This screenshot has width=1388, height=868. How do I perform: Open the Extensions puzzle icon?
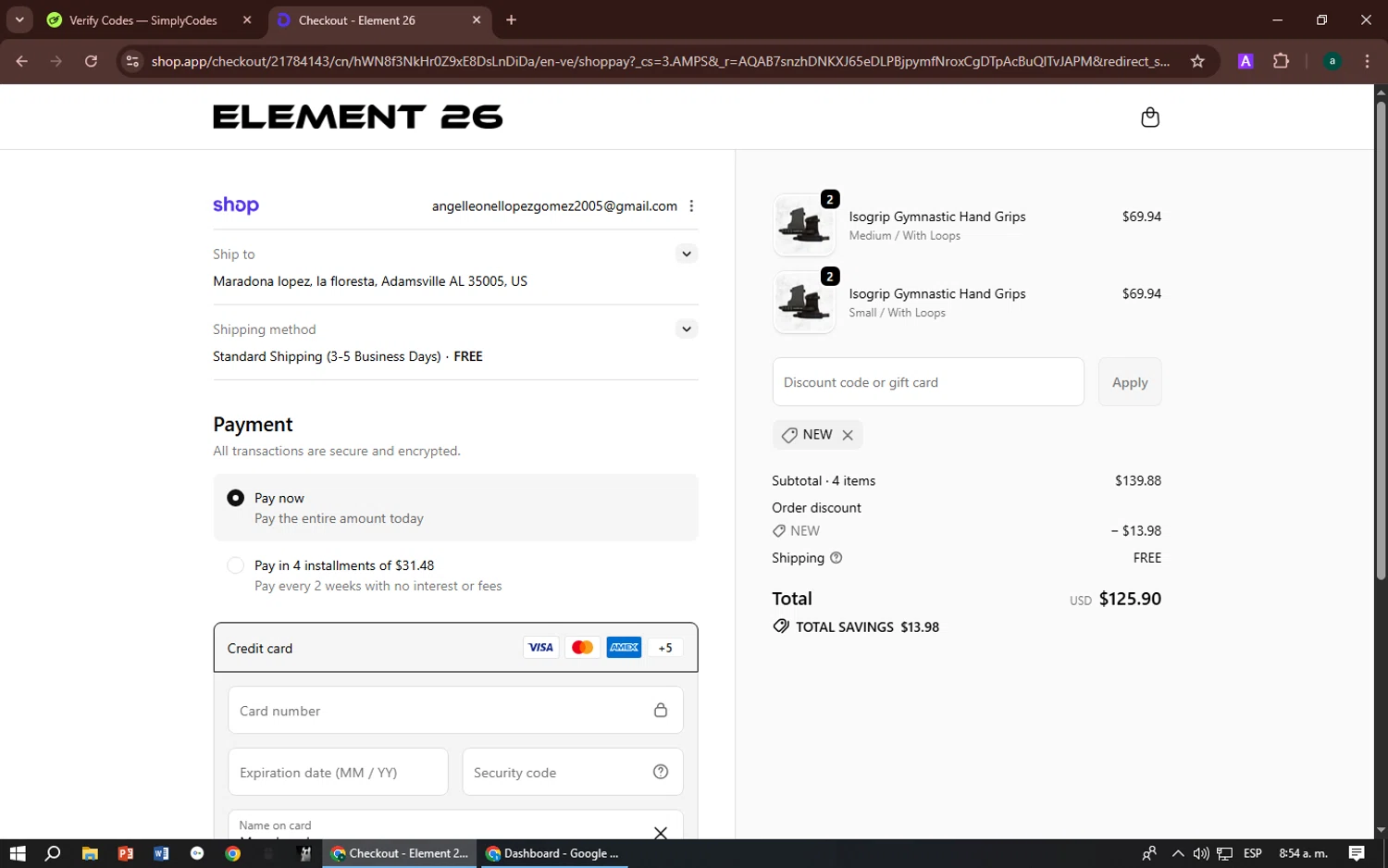click(x=1281, y=61)
